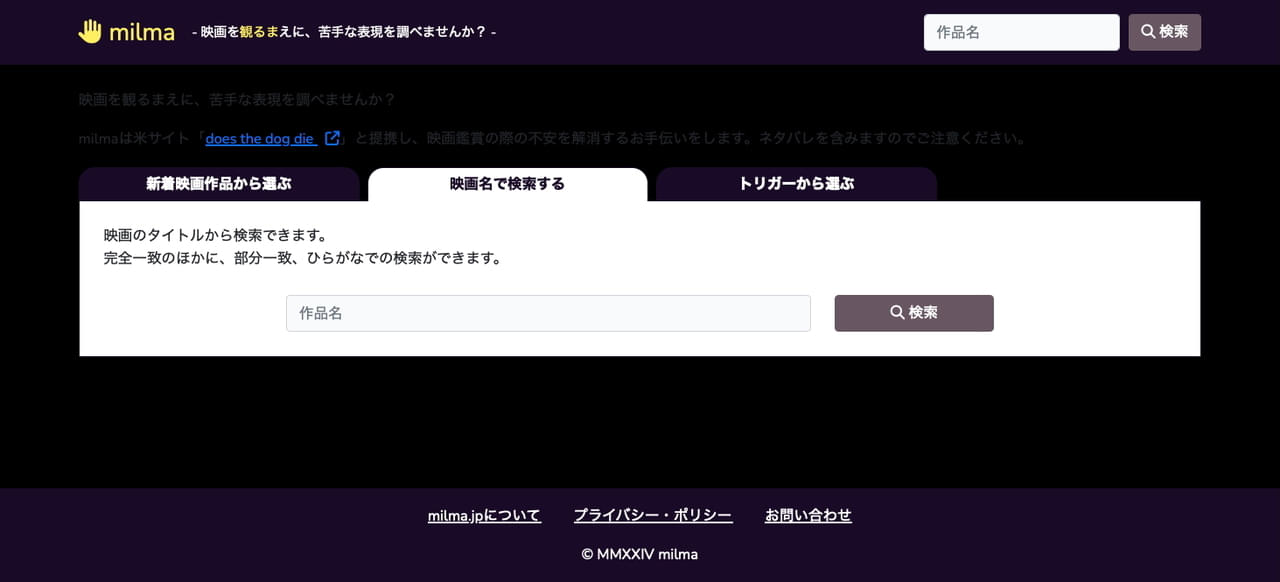This screenshot has width=1280, height=582.
Task: Click the 作品名 input in the search panel
Action: click(548, 312)
